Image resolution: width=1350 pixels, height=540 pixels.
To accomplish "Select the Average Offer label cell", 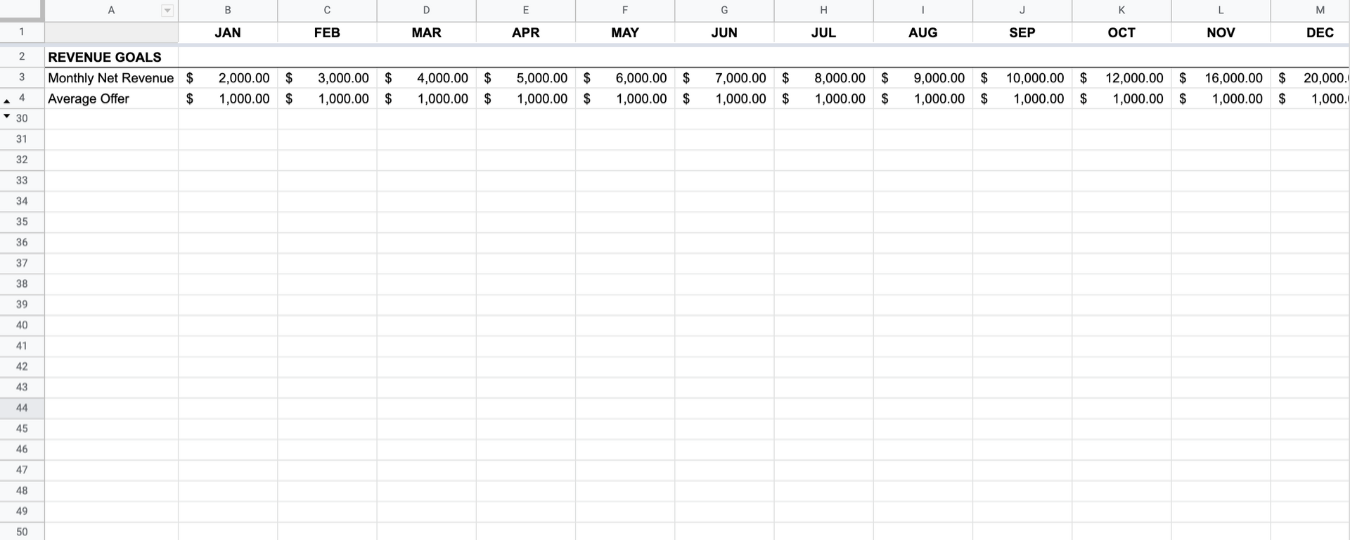I will pyautogui.click(x=111, y=99).
